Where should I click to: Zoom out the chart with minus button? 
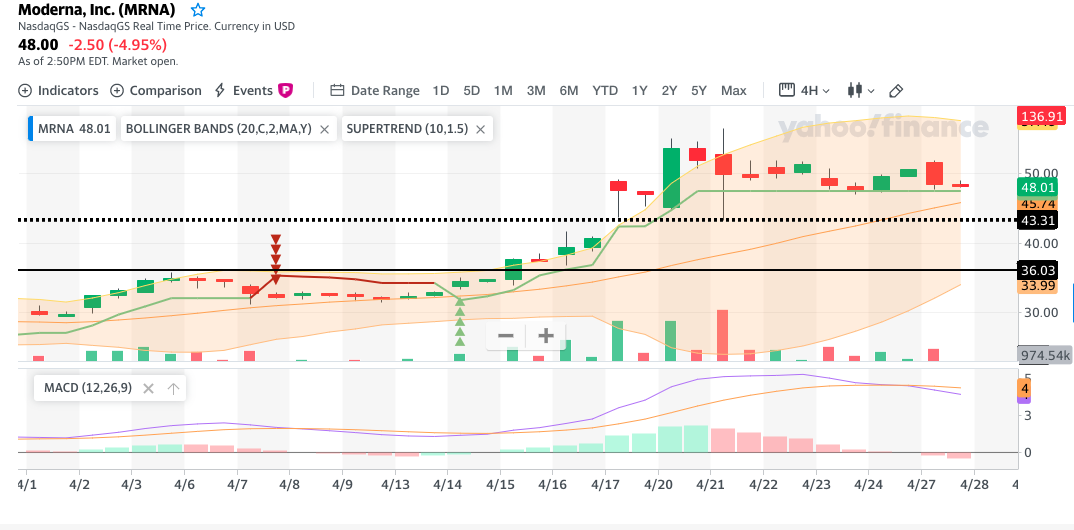[506, 336]
